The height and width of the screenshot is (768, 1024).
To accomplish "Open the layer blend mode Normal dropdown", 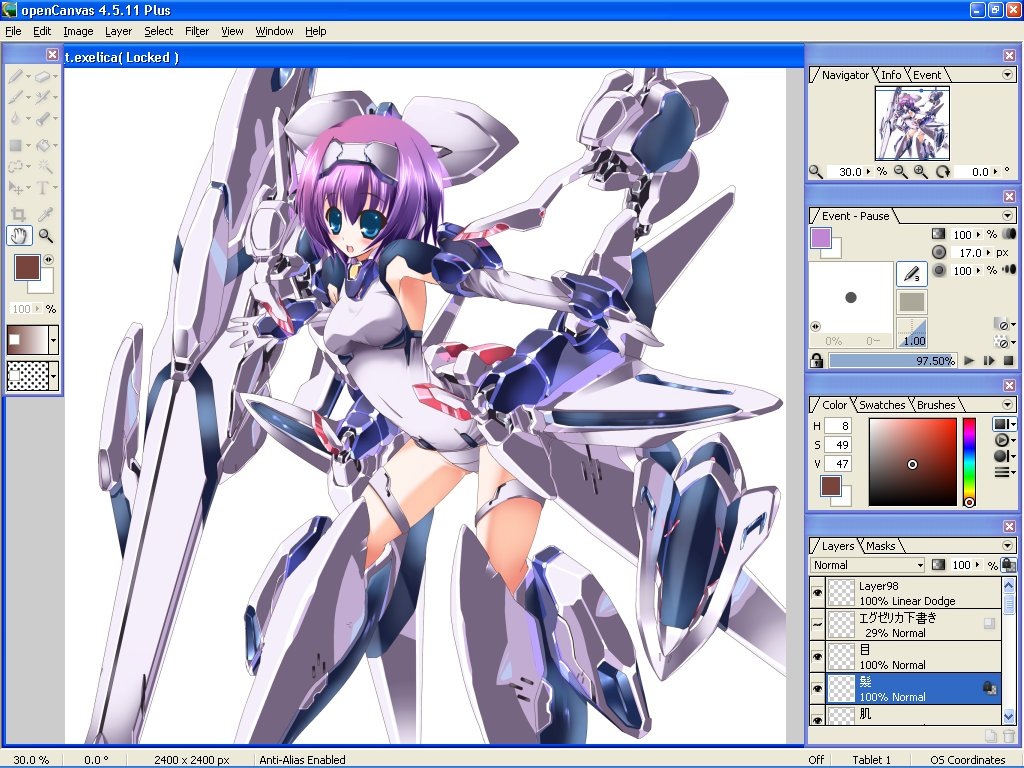I will [868, 565].
